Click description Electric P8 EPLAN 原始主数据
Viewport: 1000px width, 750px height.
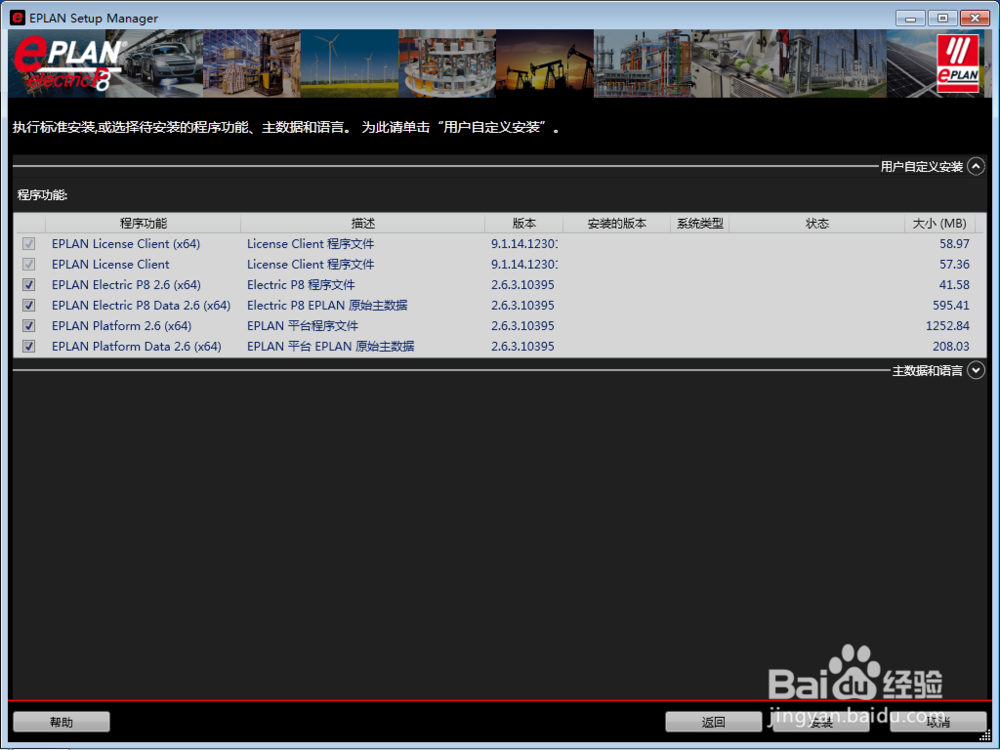point(327,305)
